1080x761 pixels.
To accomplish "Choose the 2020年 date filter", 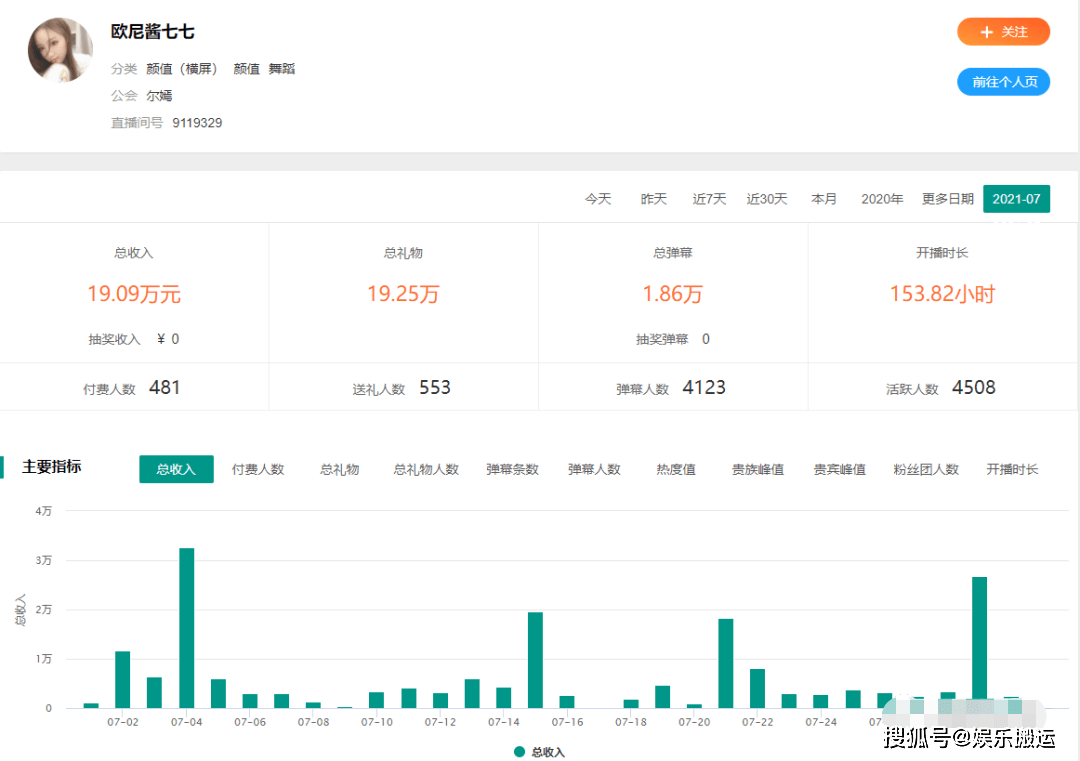I will [882, 199].
